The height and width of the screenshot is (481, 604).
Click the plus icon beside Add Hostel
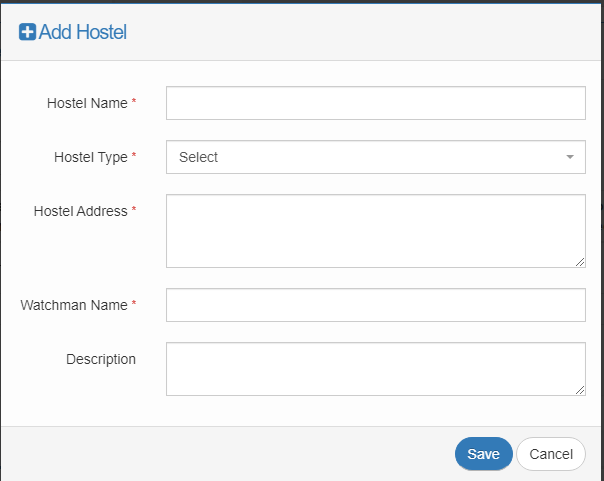coord(27,32)
